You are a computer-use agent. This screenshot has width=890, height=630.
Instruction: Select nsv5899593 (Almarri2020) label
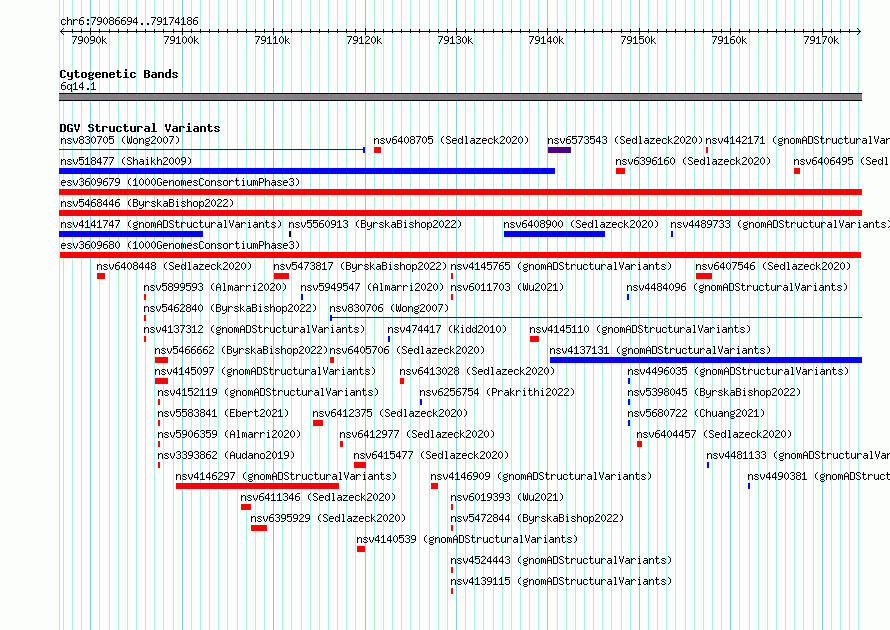click(x=215, y=287)
